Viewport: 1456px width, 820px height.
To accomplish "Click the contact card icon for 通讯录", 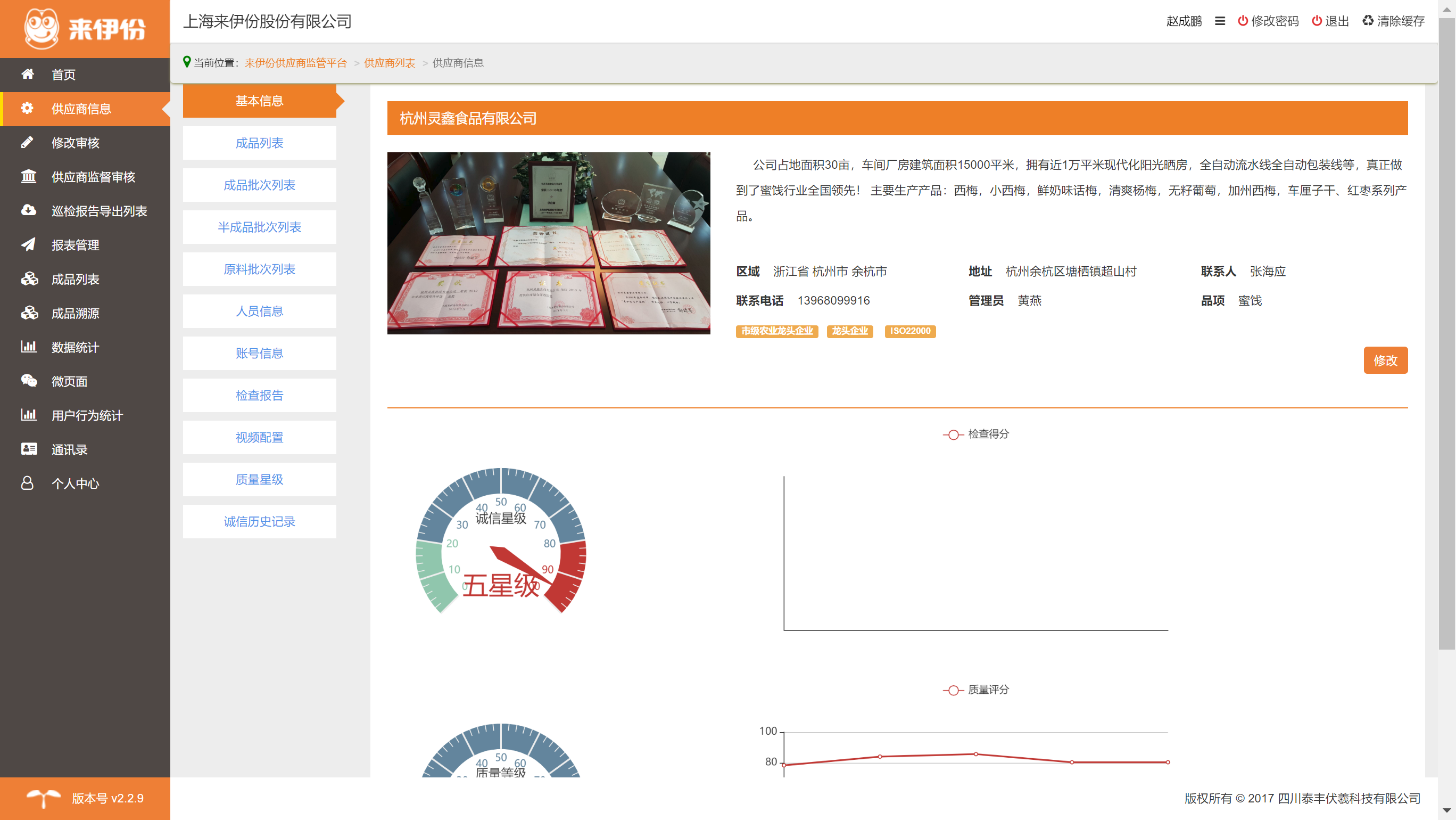I will click(x=28, y=449).
